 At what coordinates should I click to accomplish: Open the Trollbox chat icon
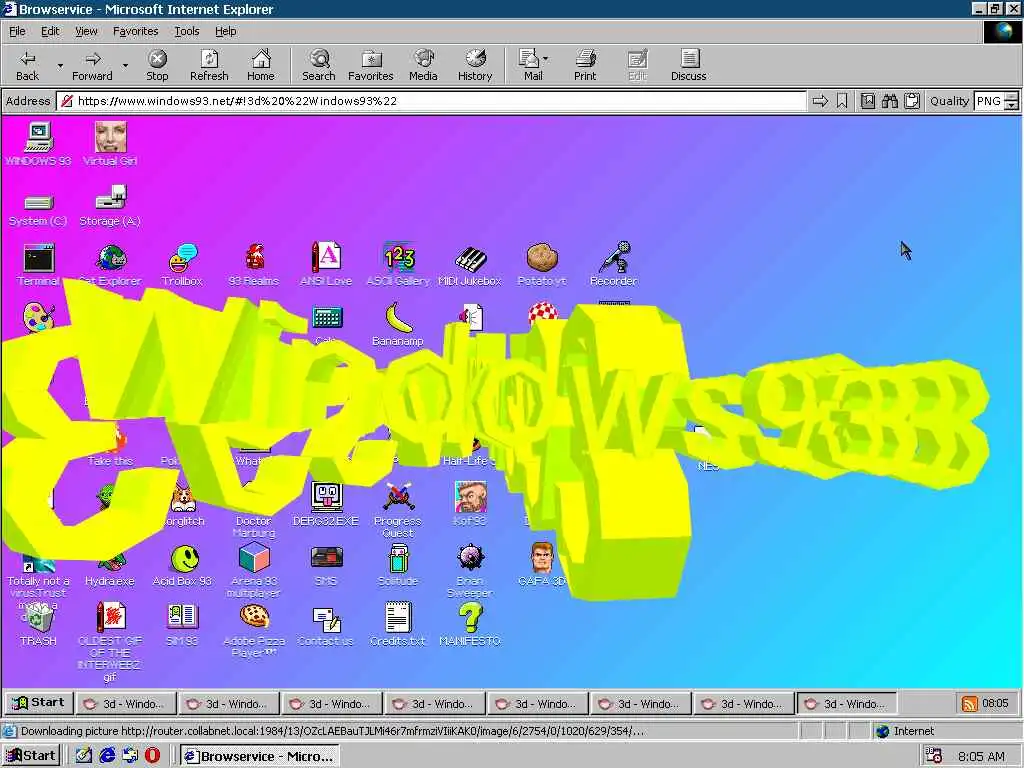point(182,264)
